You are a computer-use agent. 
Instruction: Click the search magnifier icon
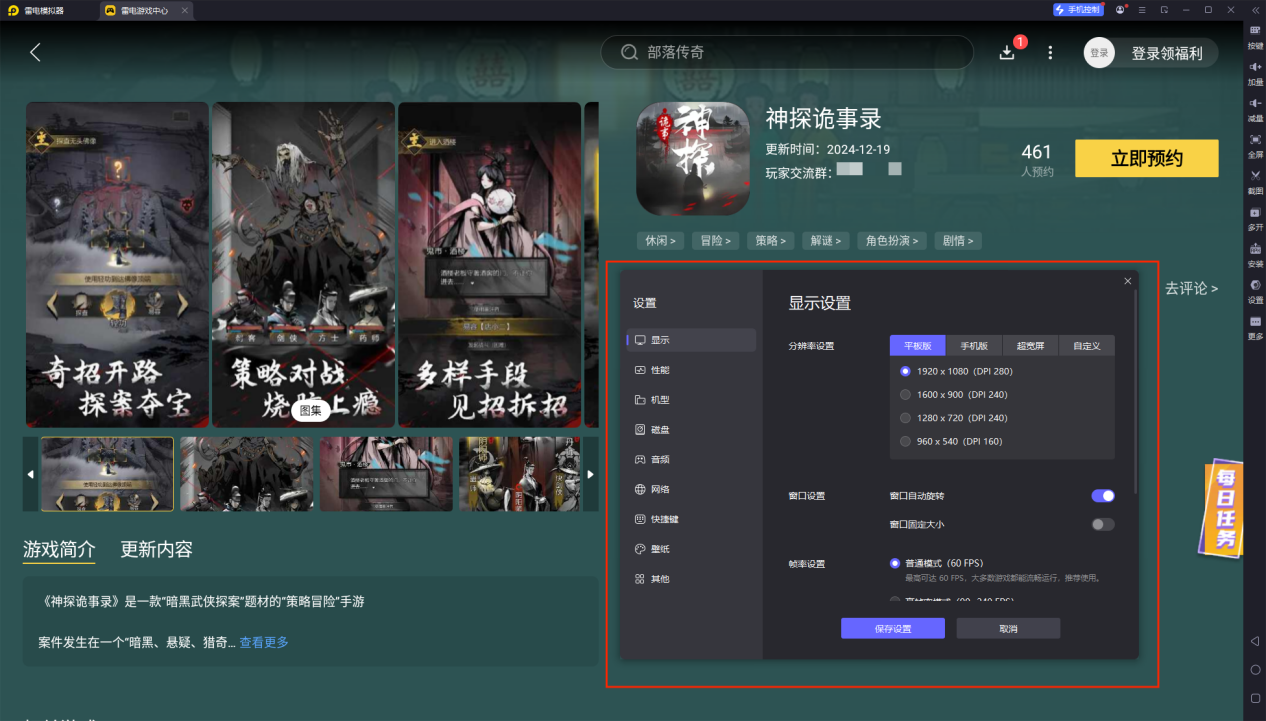[629, 52]
